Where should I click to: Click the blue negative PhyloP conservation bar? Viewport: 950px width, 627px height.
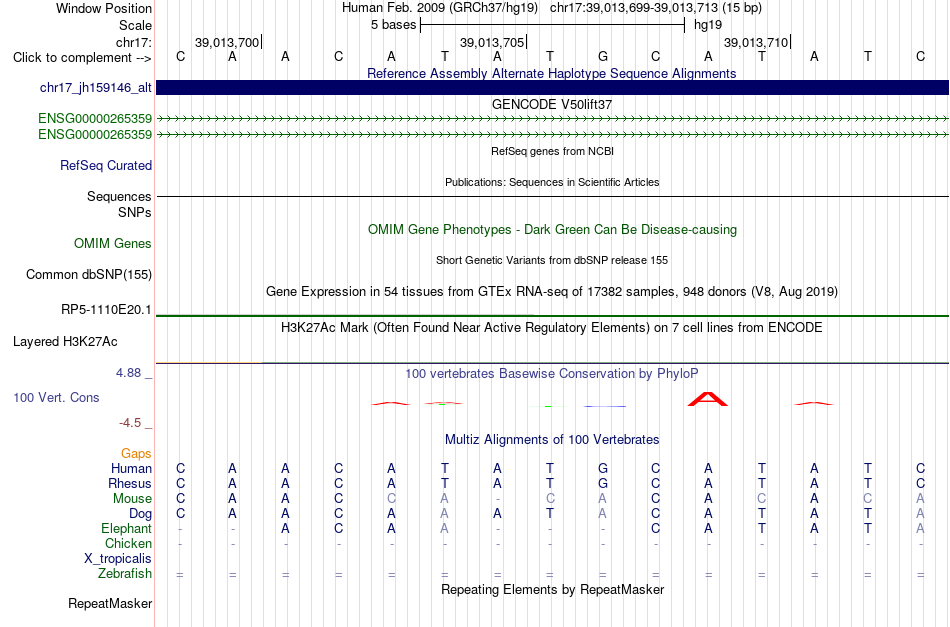pyautogui.click(x=605, y=406)
